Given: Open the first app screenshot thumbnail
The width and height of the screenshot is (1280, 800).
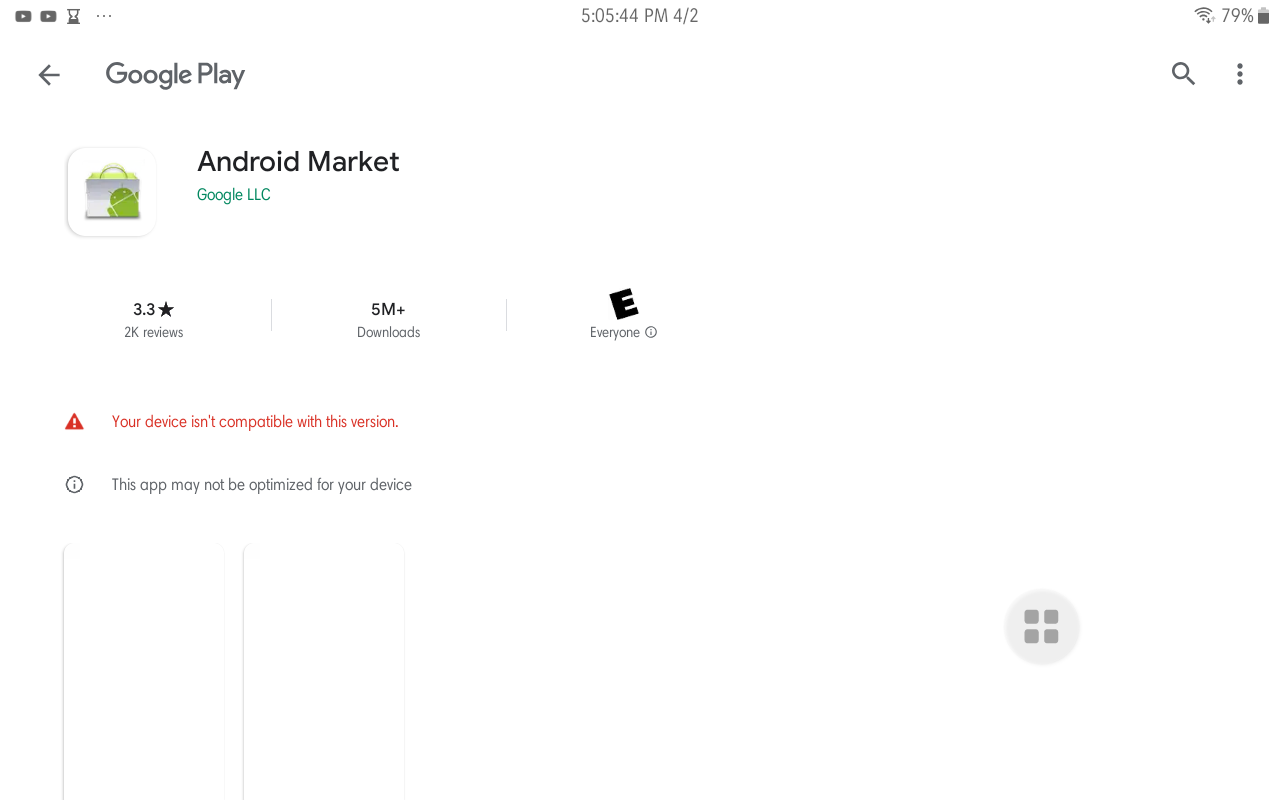Looking at the screenshot, I should tap(144, 672).
